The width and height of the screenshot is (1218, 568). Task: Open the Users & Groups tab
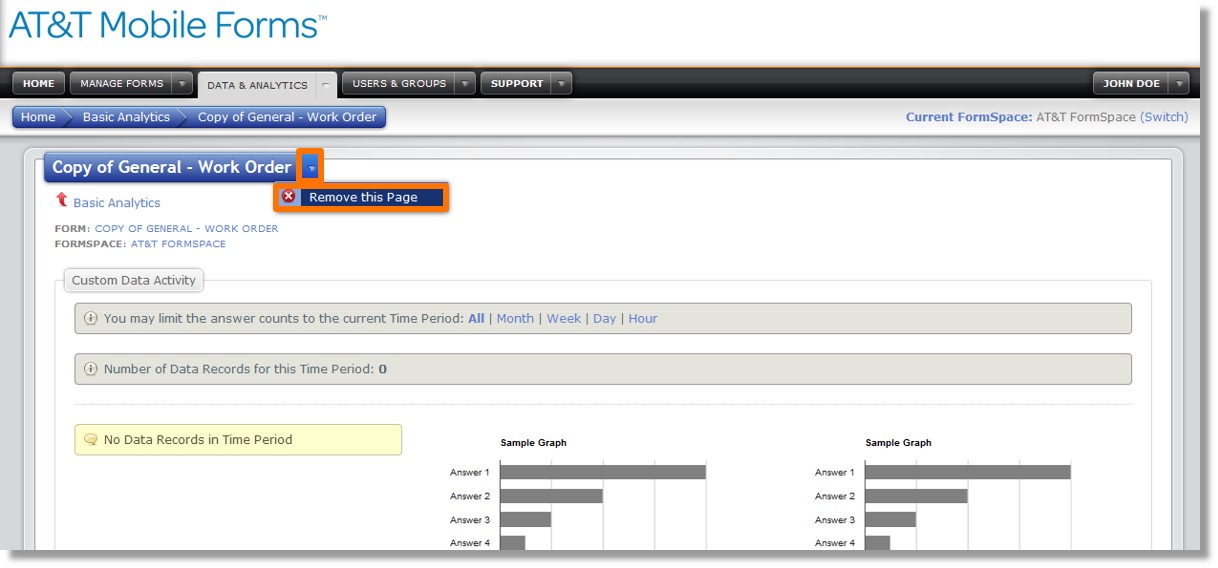pos(399,84)
